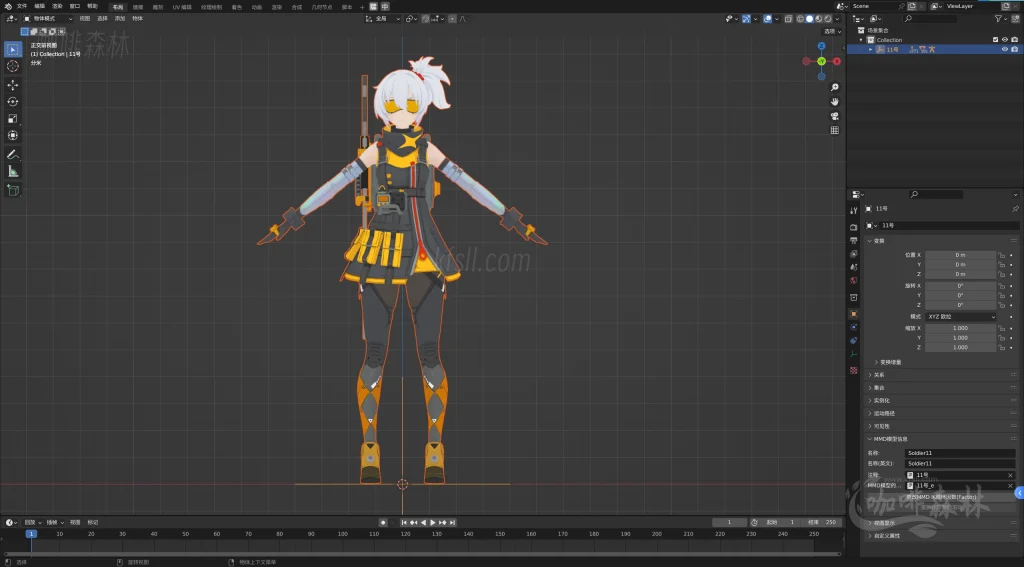Viewport: 1024px width, 567px height.
Task: Click the new scene button beside Scene
Action: tap(912, 6)
